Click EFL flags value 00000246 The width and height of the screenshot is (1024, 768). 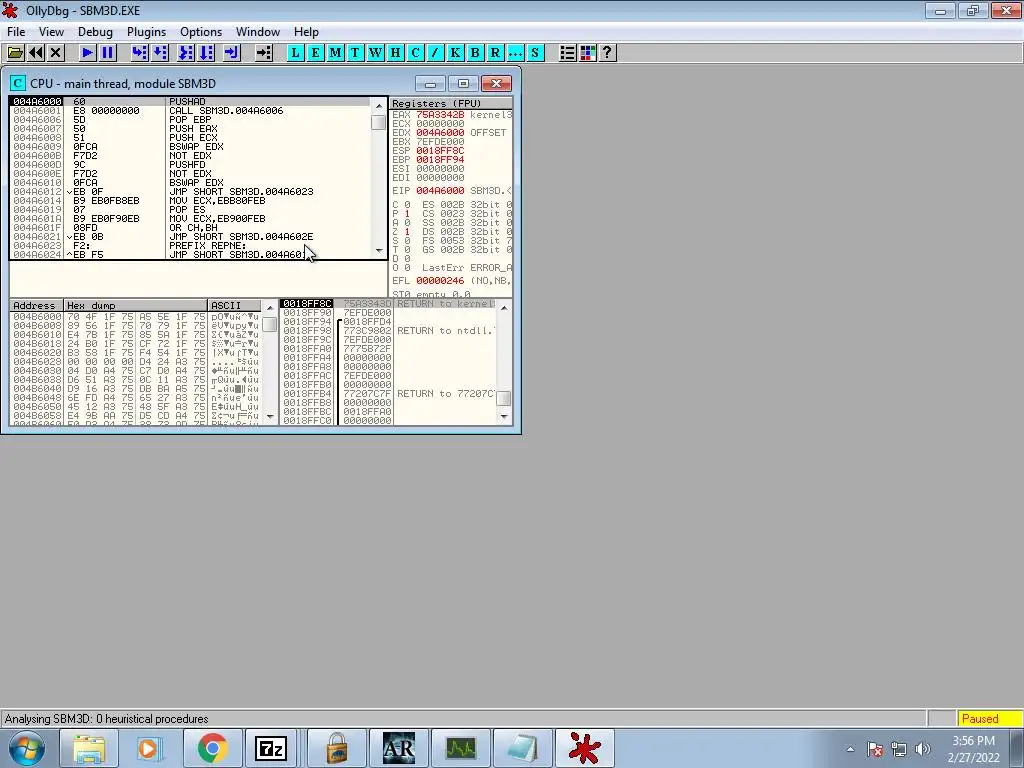(440, 280)
